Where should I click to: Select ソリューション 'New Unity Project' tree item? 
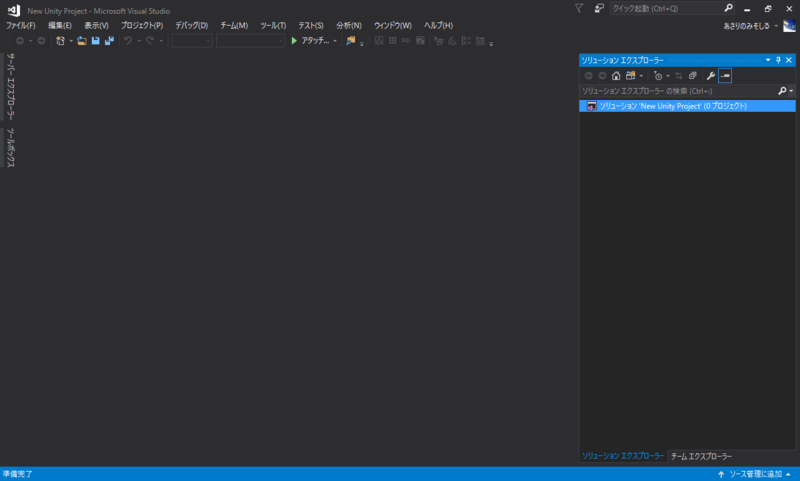[687, 106]
